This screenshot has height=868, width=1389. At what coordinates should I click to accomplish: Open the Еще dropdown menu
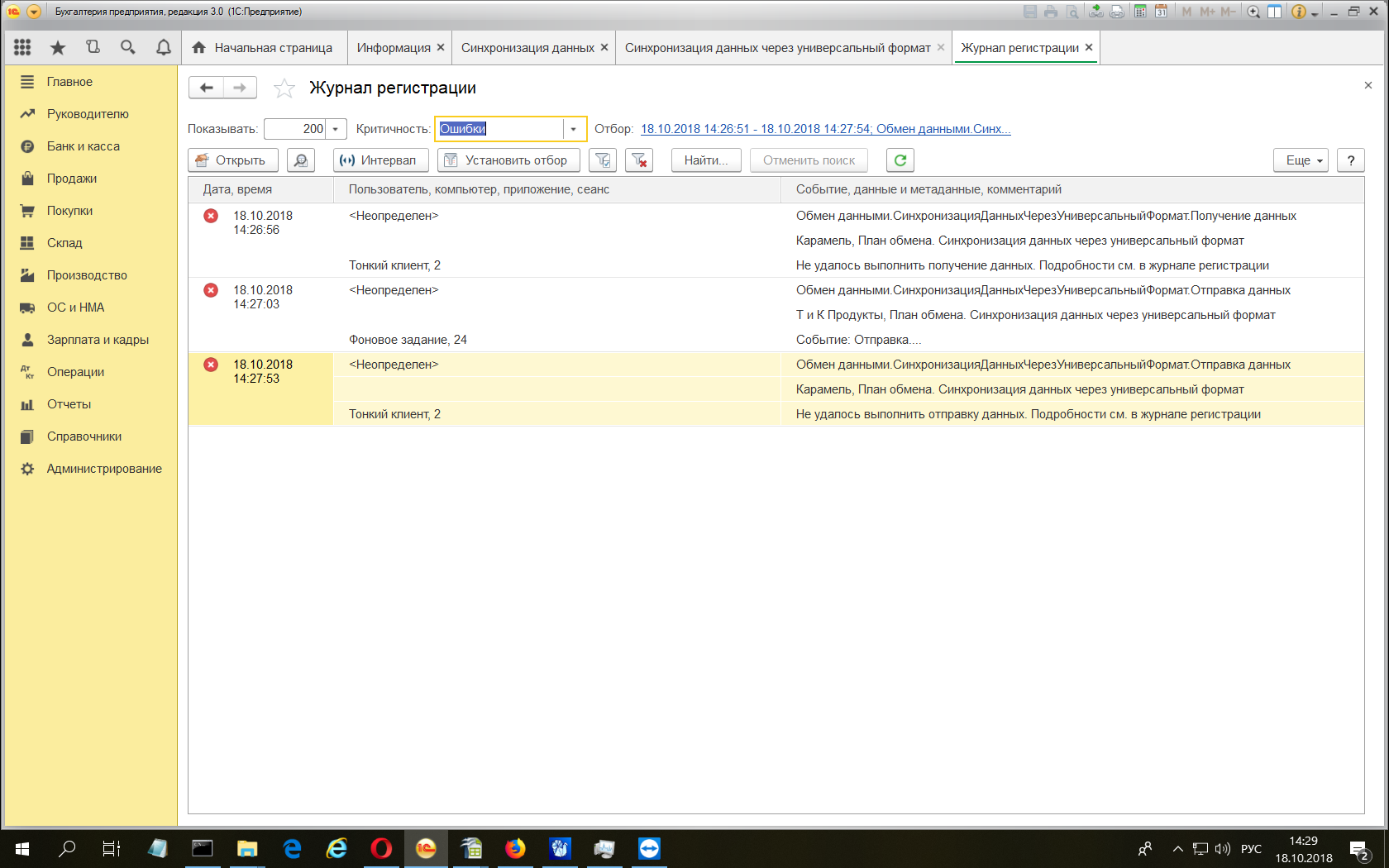pos(1300,160)
